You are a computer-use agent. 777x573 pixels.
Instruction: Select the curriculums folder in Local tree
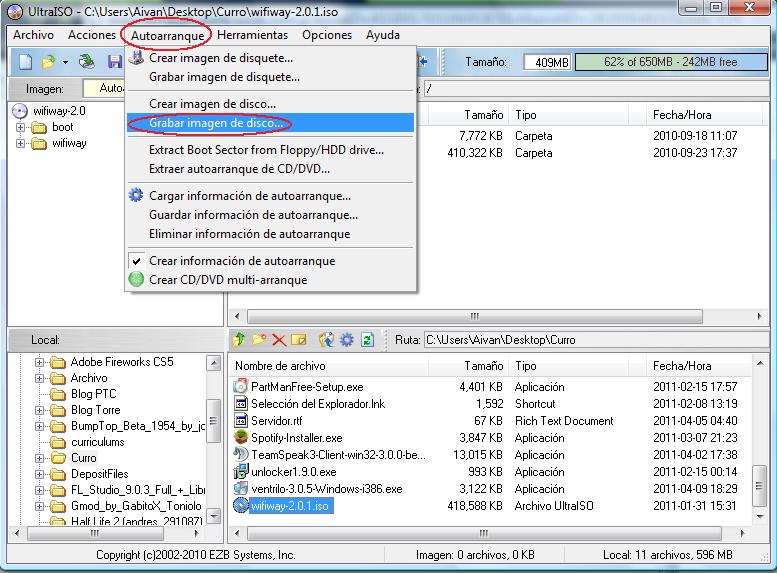tap(98, 442)
